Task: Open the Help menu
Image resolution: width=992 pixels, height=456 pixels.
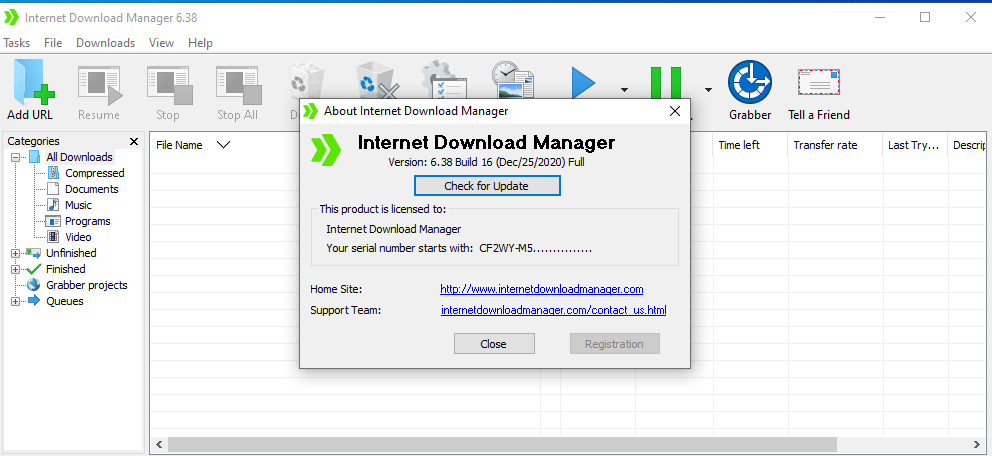Action: [x=201, y=43]
